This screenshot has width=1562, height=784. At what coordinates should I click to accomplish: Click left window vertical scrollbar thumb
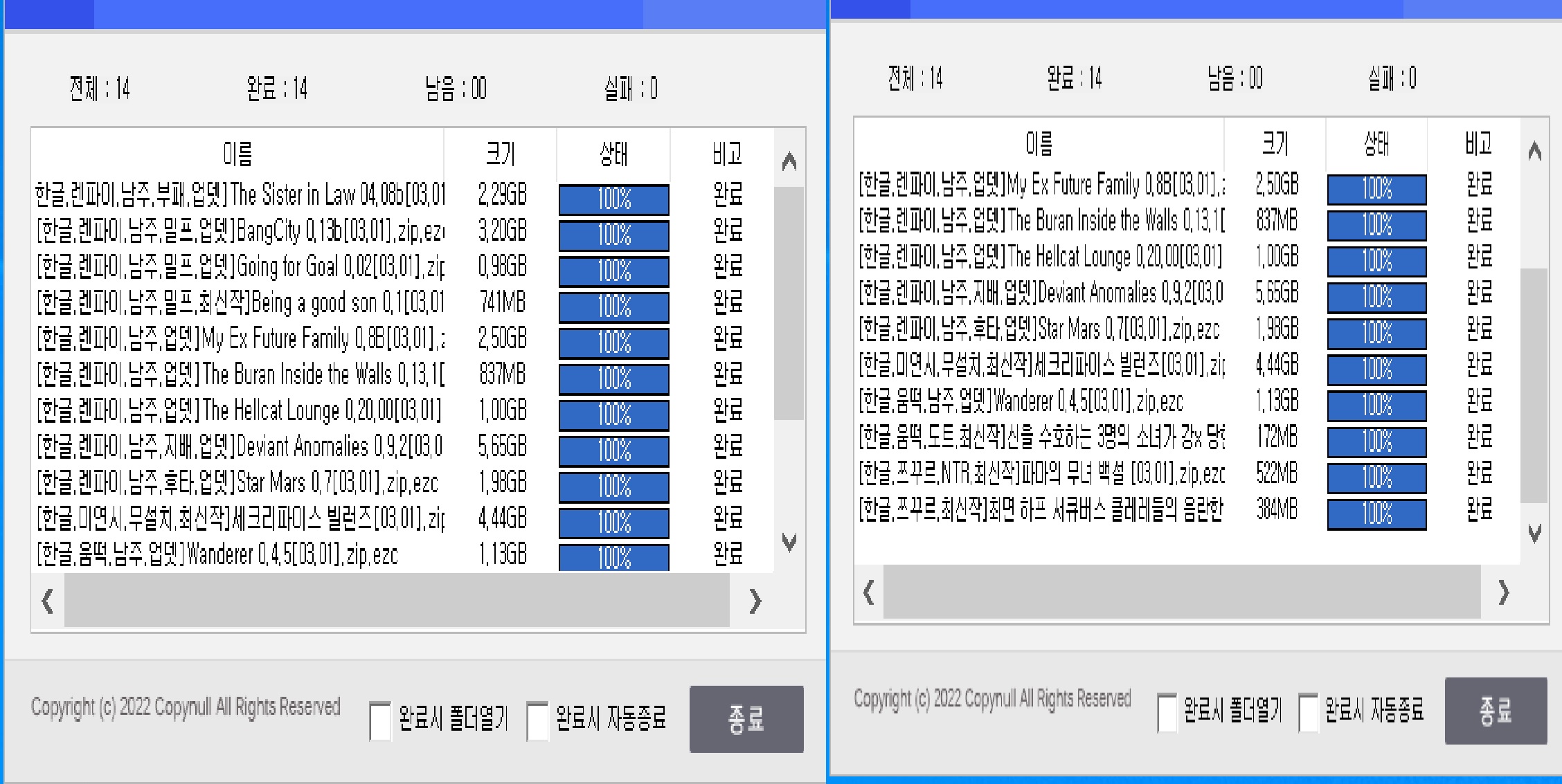(x=789, y=304)
